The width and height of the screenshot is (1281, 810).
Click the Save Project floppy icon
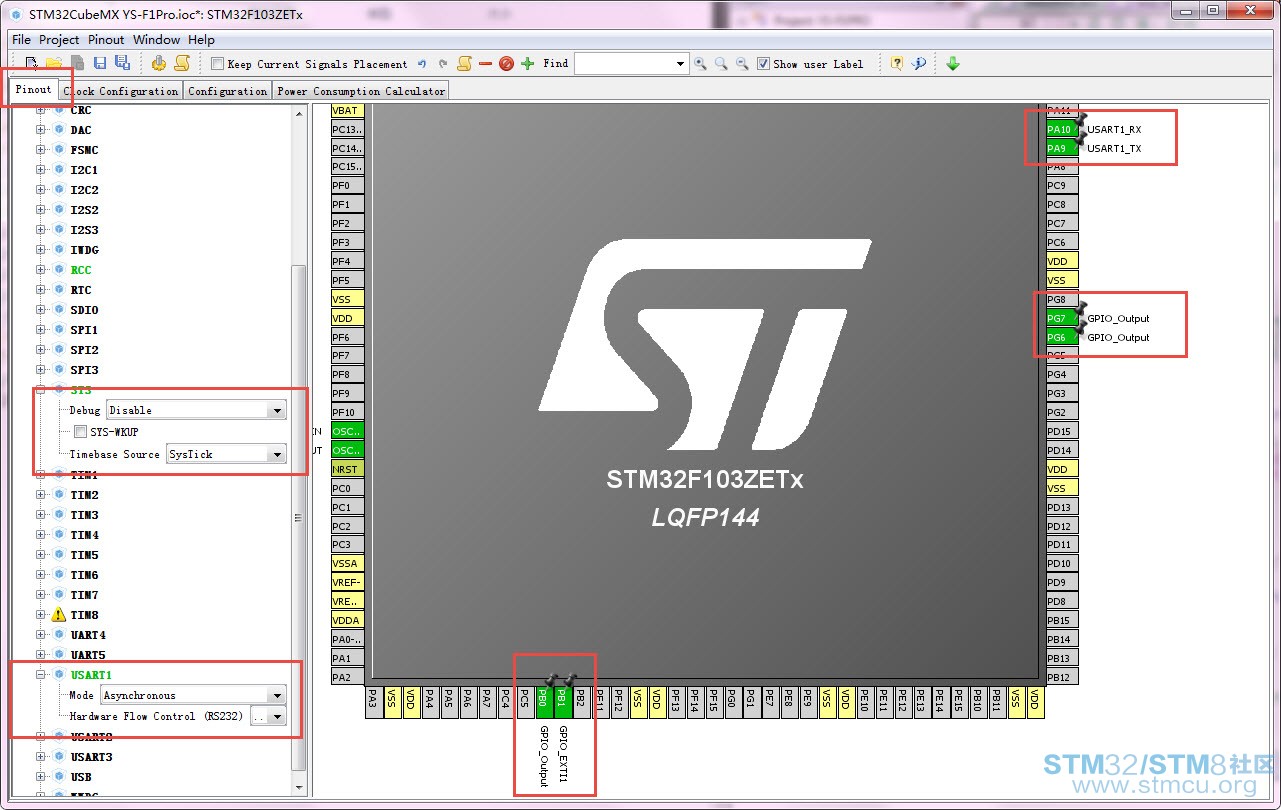(x=101, y=63)
